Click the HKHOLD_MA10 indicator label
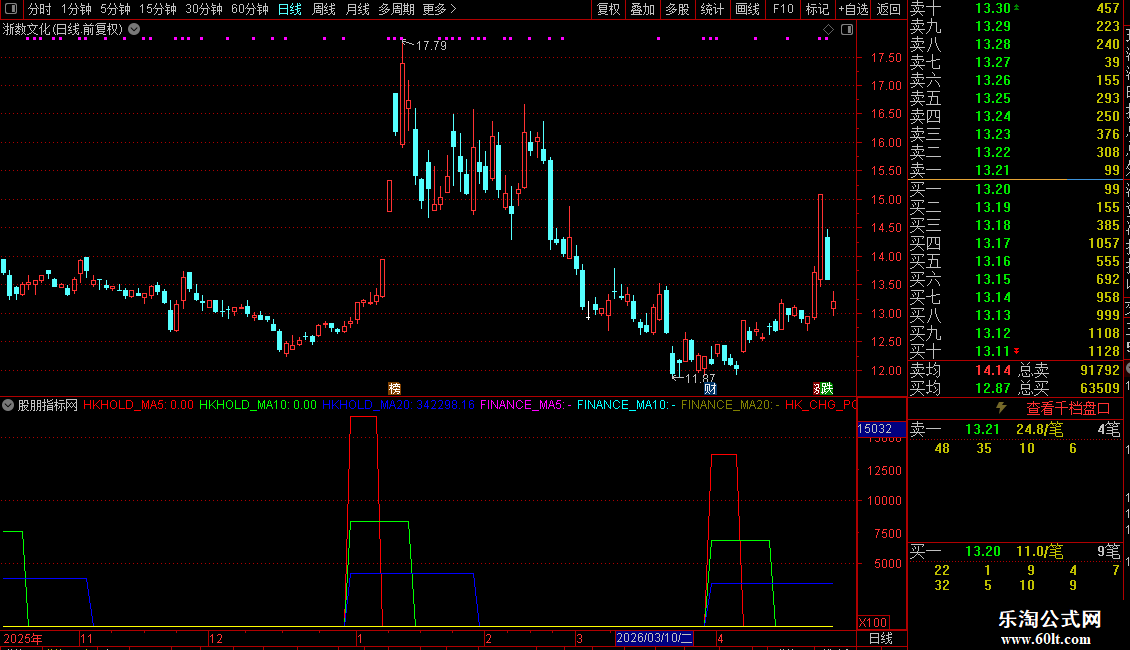This screenshot has height=650, width=1130. click(x=258, y=405)
